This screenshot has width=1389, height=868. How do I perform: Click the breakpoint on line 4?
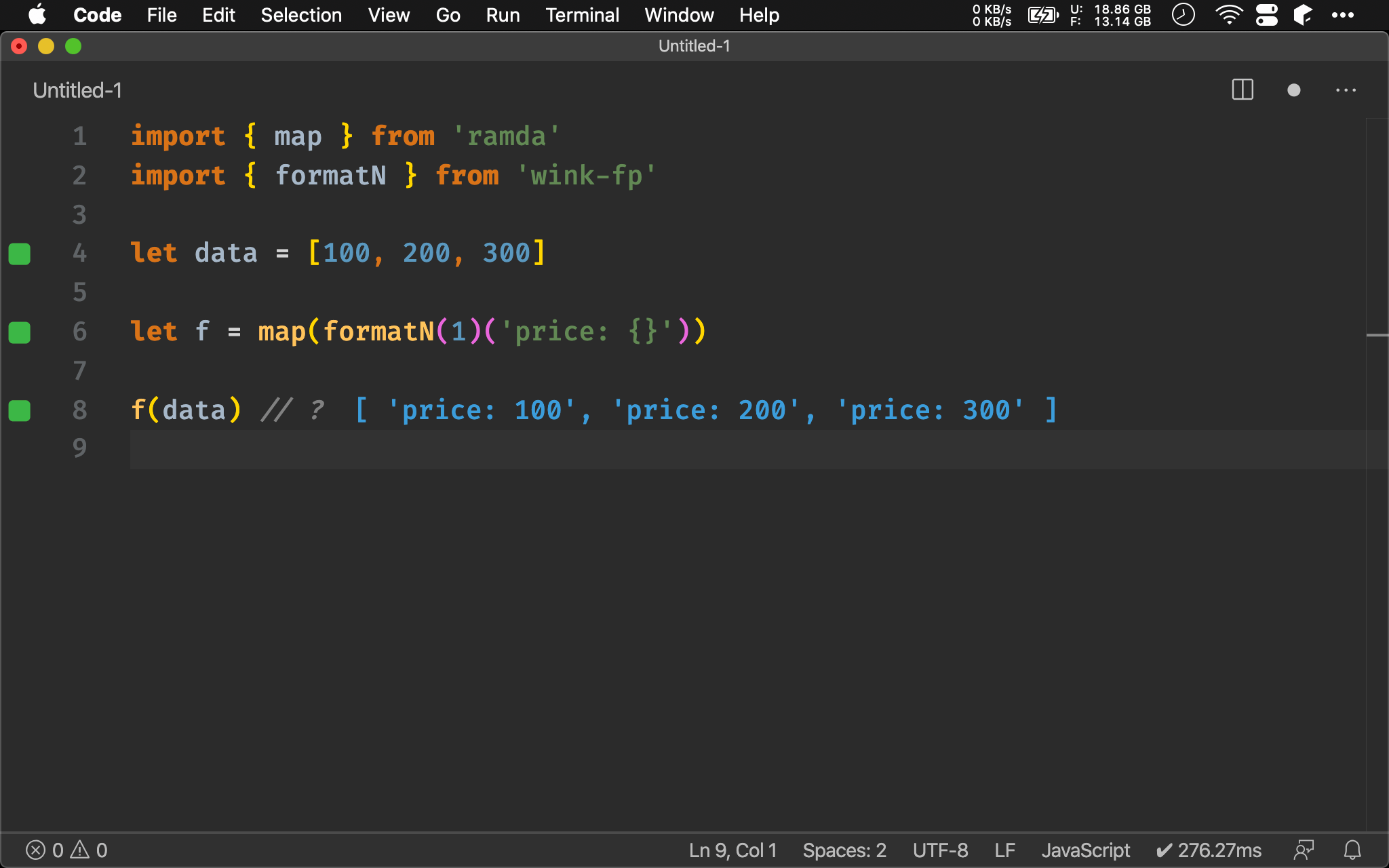point(20,253)
